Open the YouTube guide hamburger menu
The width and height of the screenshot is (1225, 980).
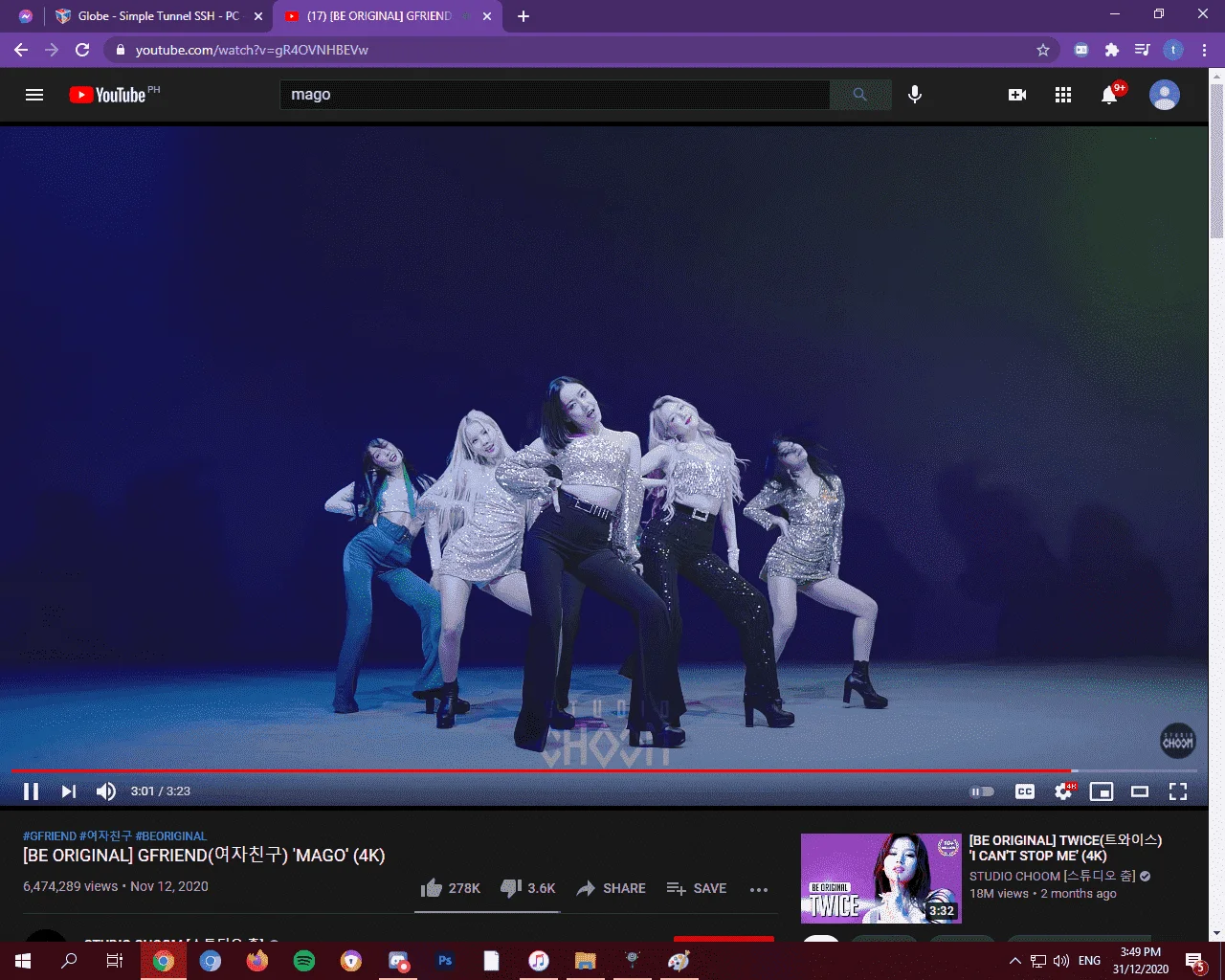click(34, 95)
